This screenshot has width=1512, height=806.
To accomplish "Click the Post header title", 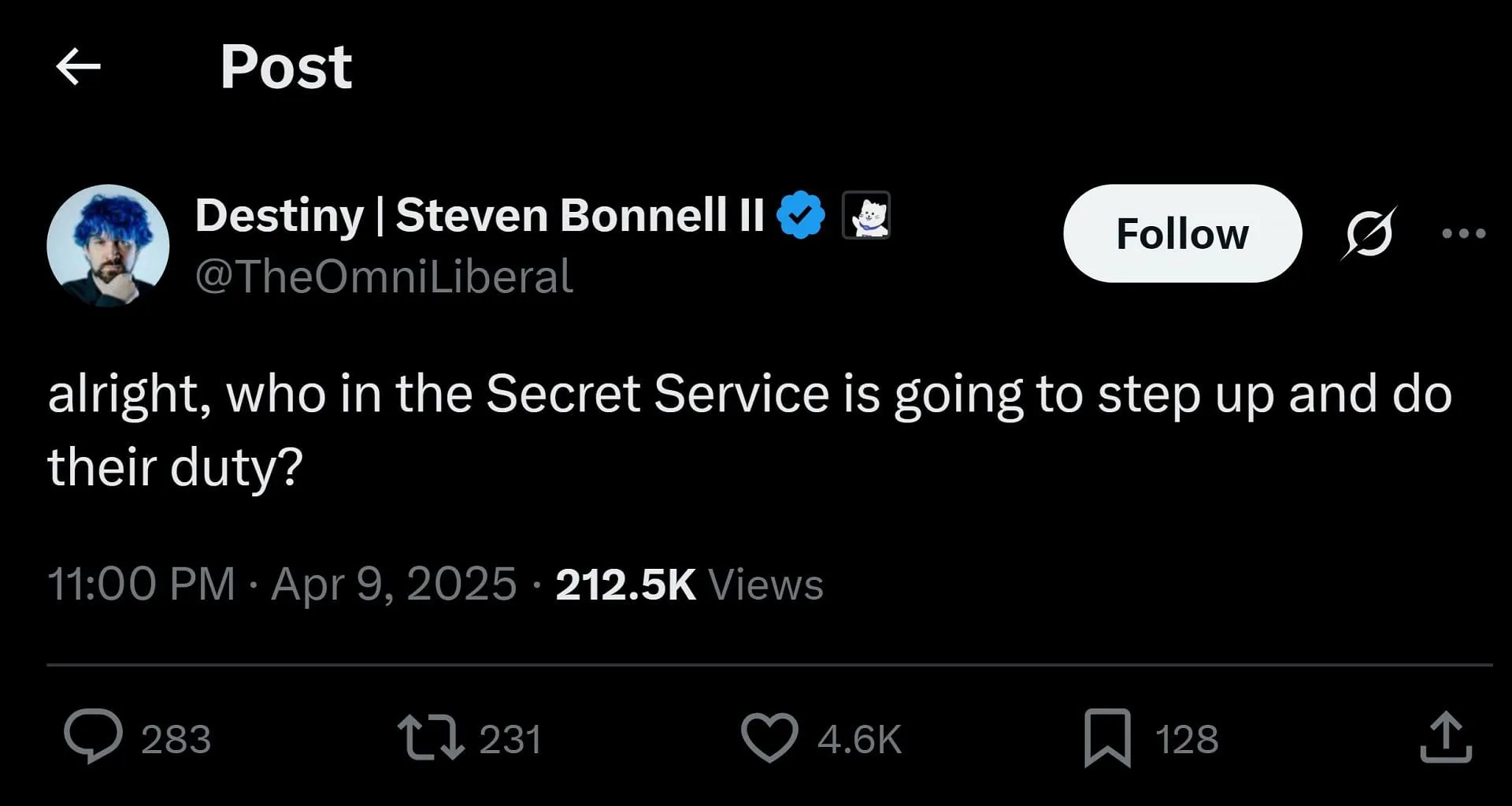I will pyautogui.click(x=286, y=66).
